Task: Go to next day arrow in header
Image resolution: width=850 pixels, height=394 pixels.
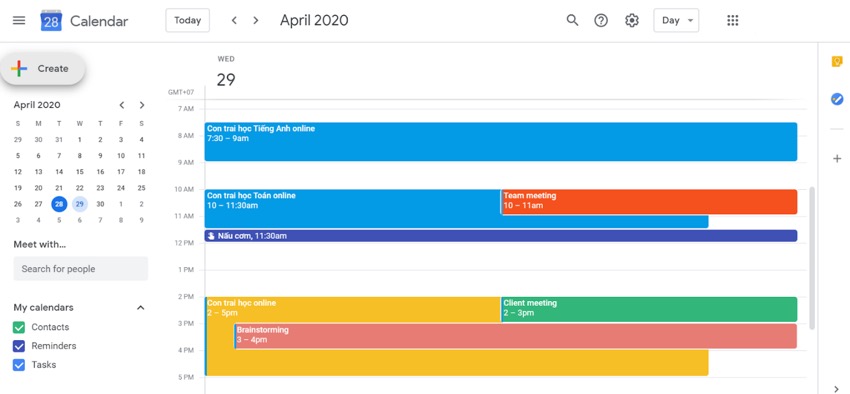Action: click(x=256, y=21)
